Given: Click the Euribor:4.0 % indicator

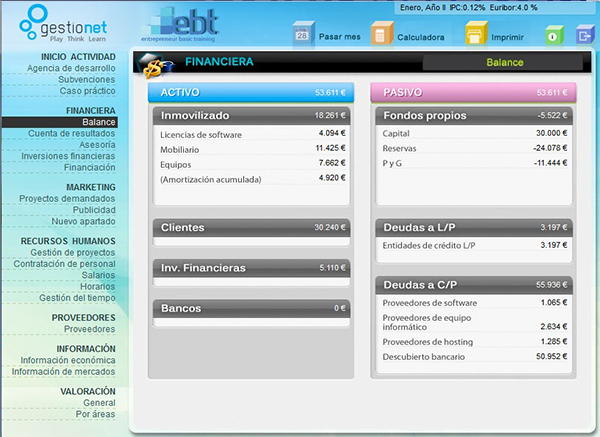Looking at the screenshot, I should [x=514, y=8].
